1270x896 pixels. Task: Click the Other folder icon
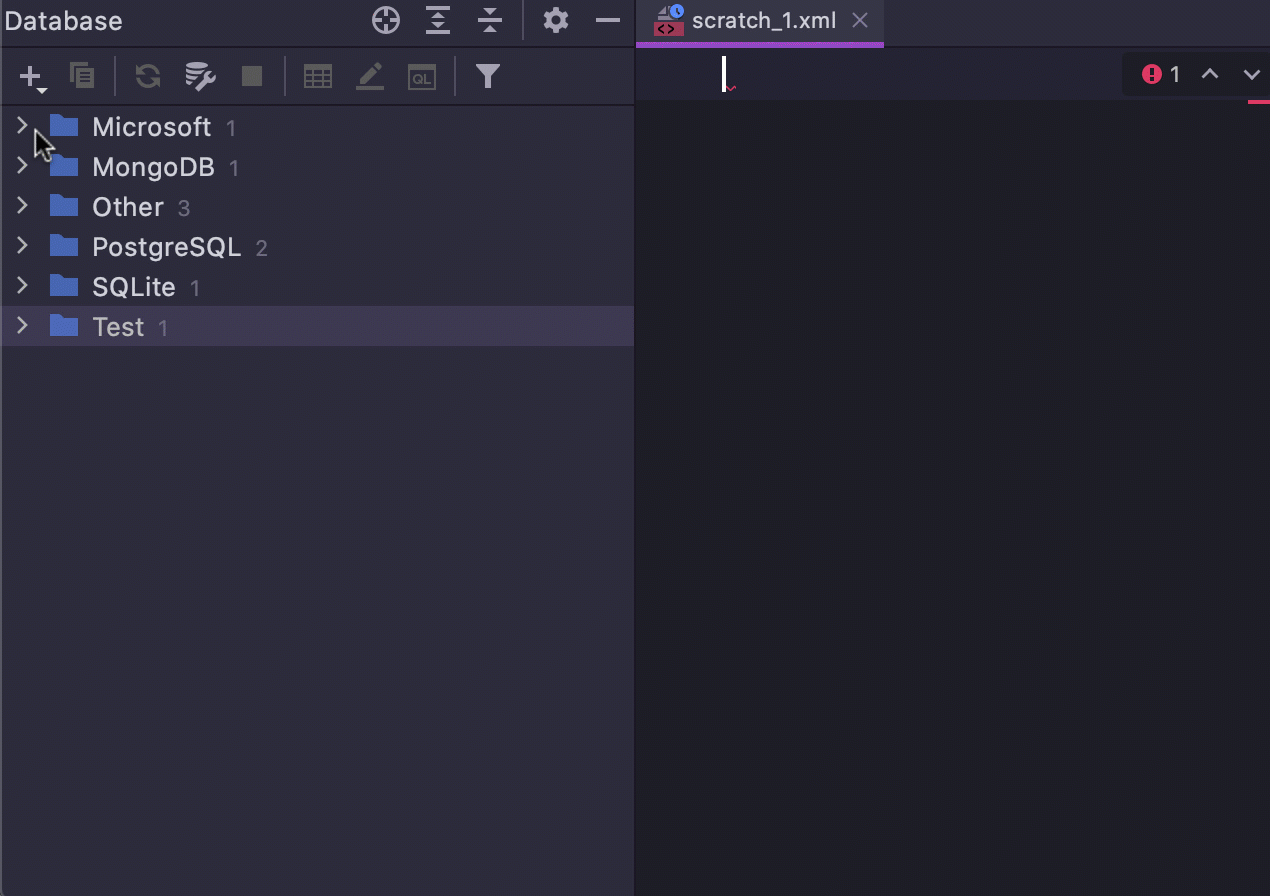64,206
